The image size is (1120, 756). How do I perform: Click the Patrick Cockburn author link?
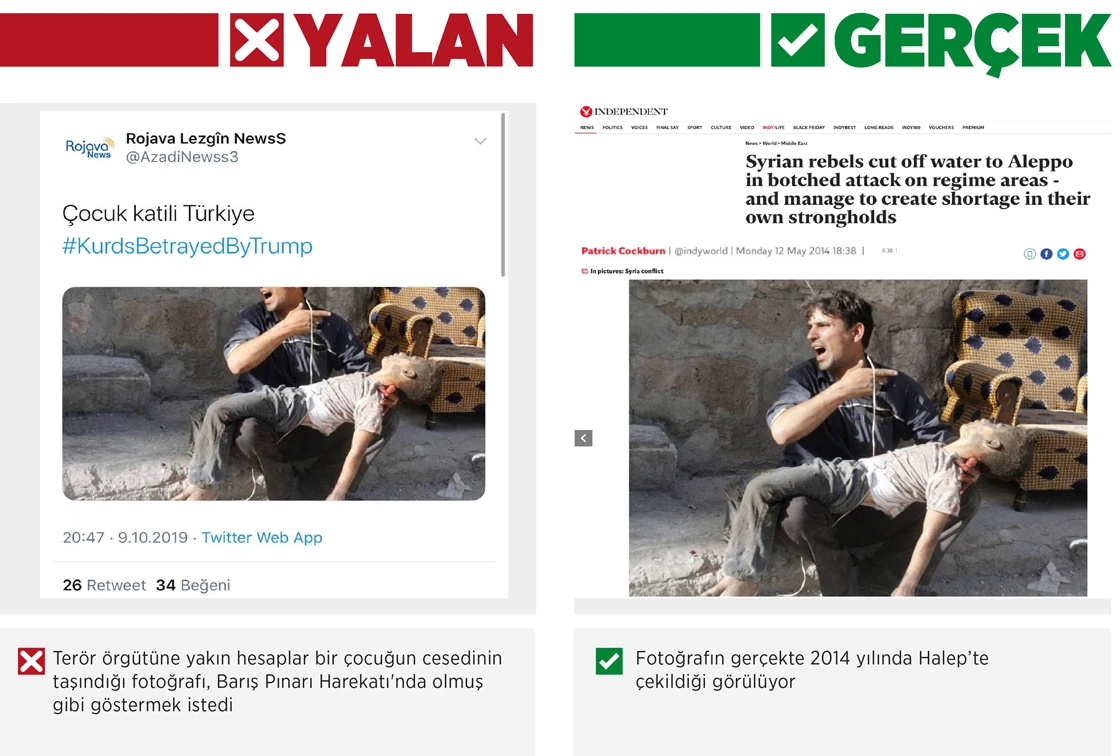pyautogui.click(x=623, y=251)
